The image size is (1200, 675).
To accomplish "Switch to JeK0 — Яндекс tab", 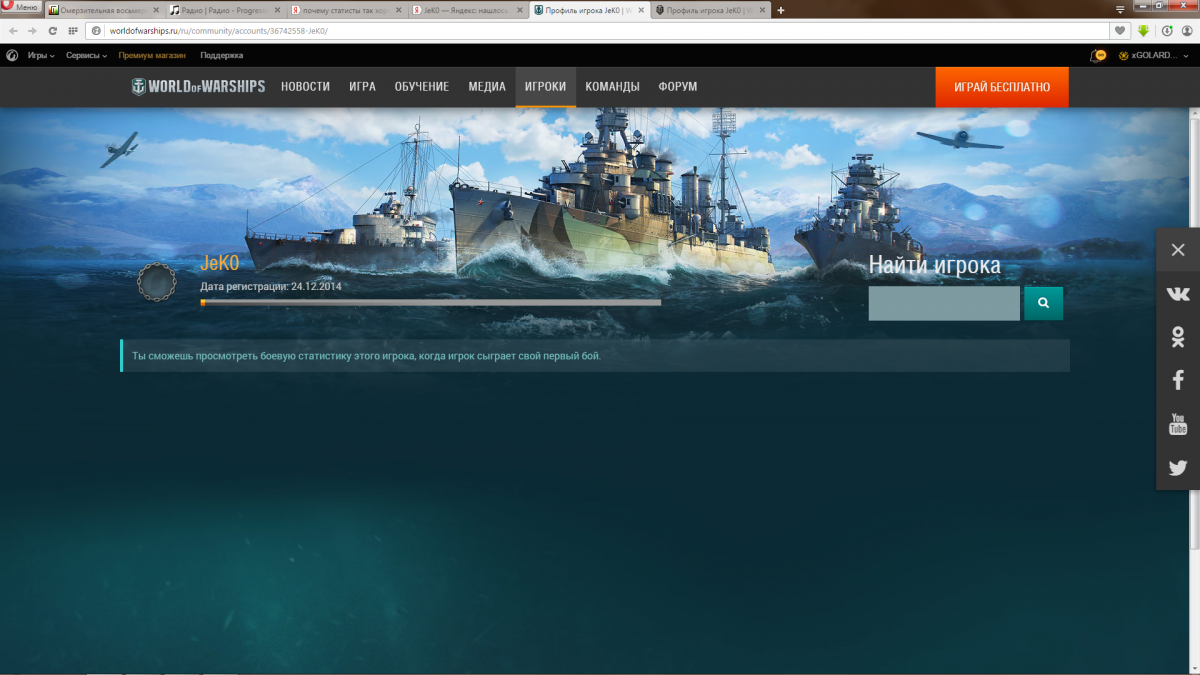I will pos(469,10).
